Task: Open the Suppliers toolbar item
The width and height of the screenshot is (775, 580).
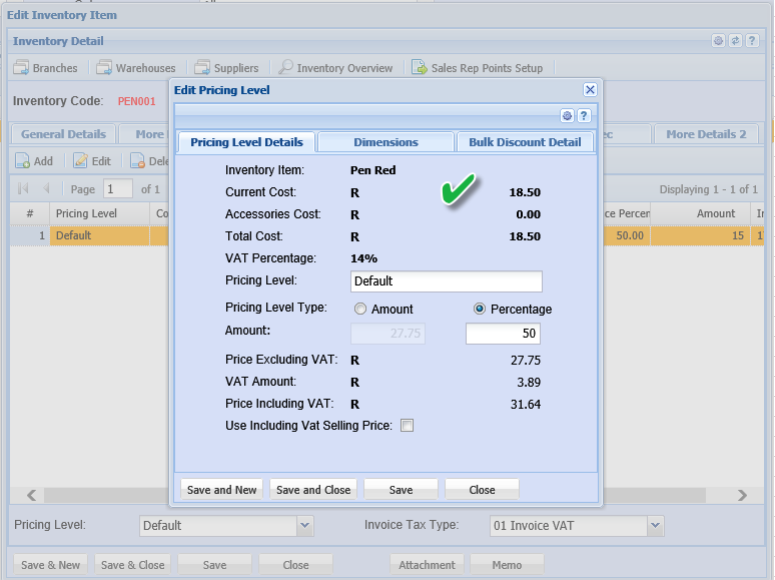Action: (x=226, y=68)
